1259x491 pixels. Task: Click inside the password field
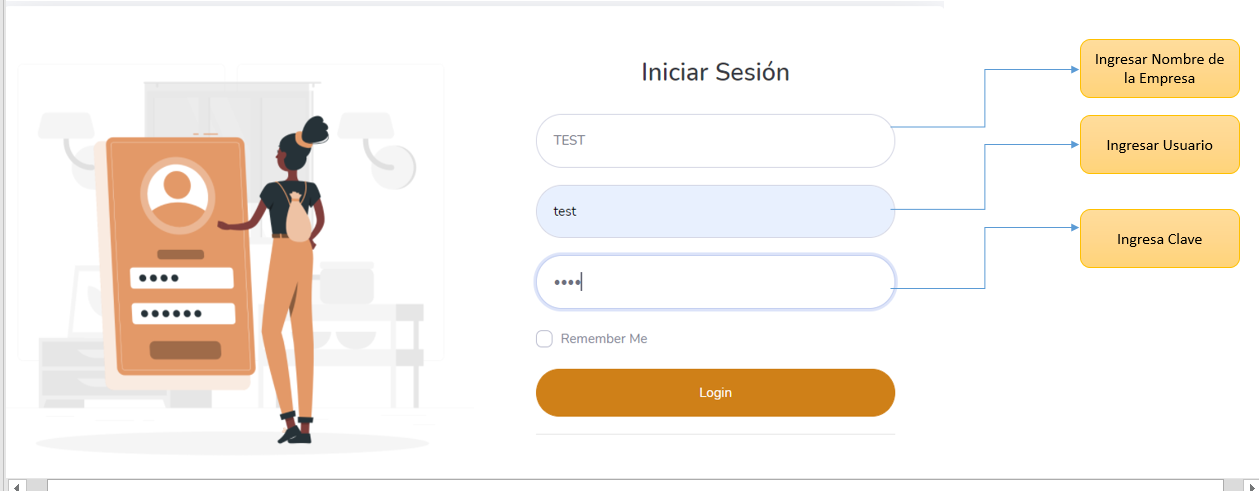tap(715, 282)
